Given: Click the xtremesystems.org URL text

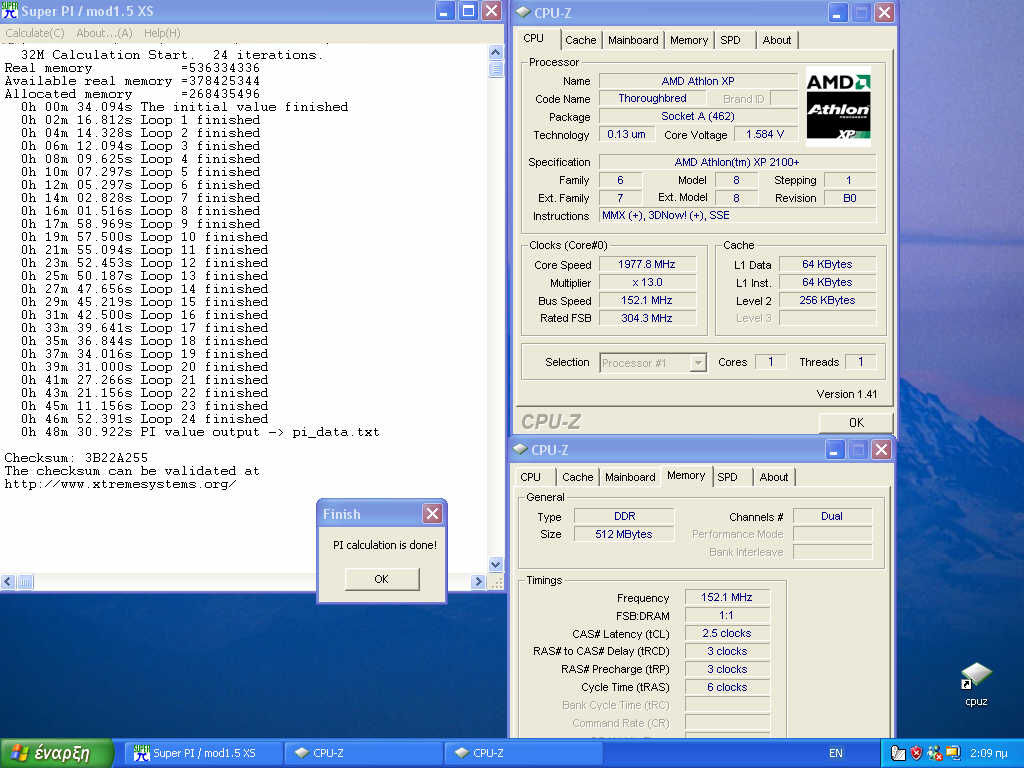Looking at the screenshot, I should 120,484.
